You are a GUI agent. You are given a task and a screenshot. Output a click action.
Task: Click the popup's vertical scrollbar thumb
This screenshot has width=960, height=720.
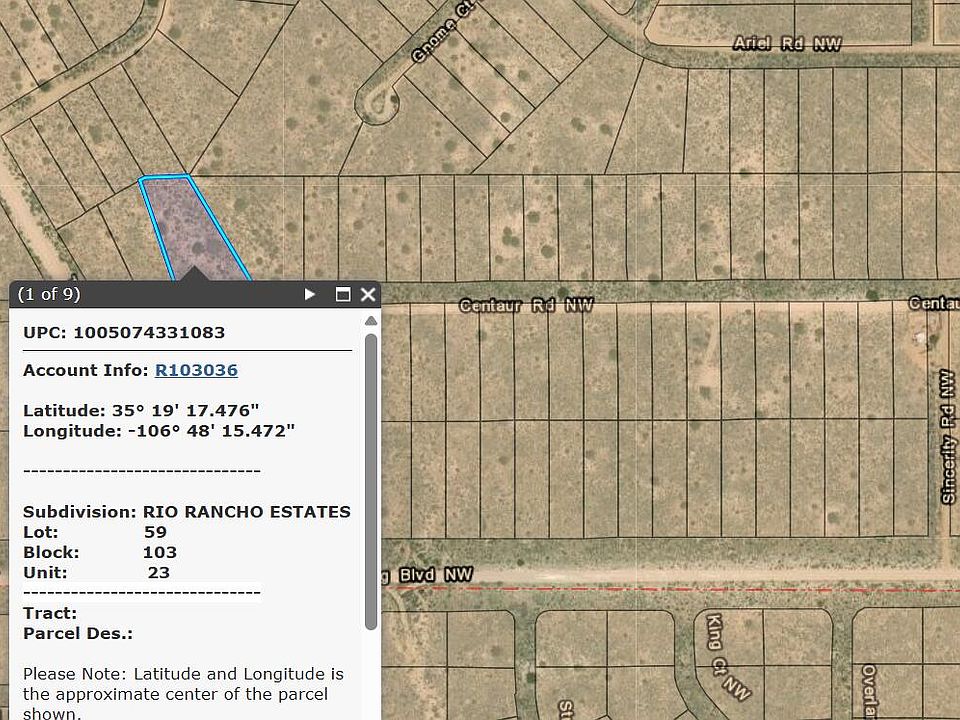(x=371, y=480)
